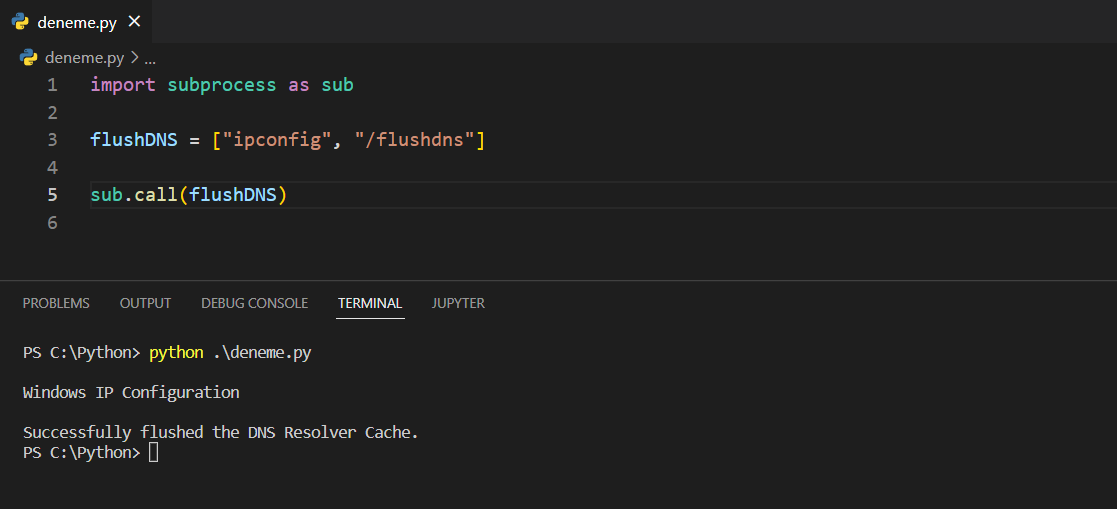The height and width of the screenshot is (509, 1117).
Task: Click the Python file icon in the deneme.py tab
Action: coord(20,21)
